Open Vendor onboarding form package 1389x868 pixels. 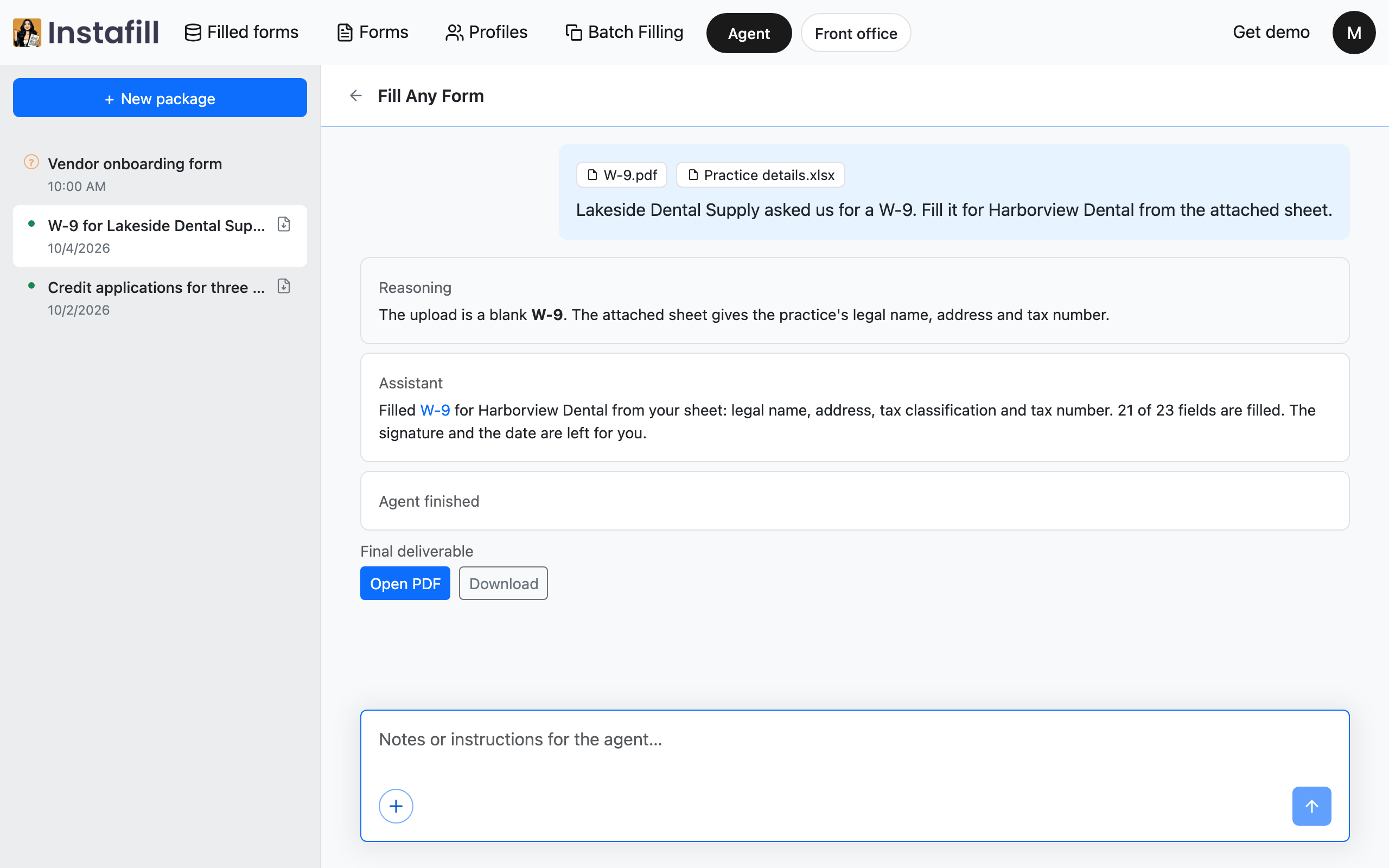pos(160,174)
